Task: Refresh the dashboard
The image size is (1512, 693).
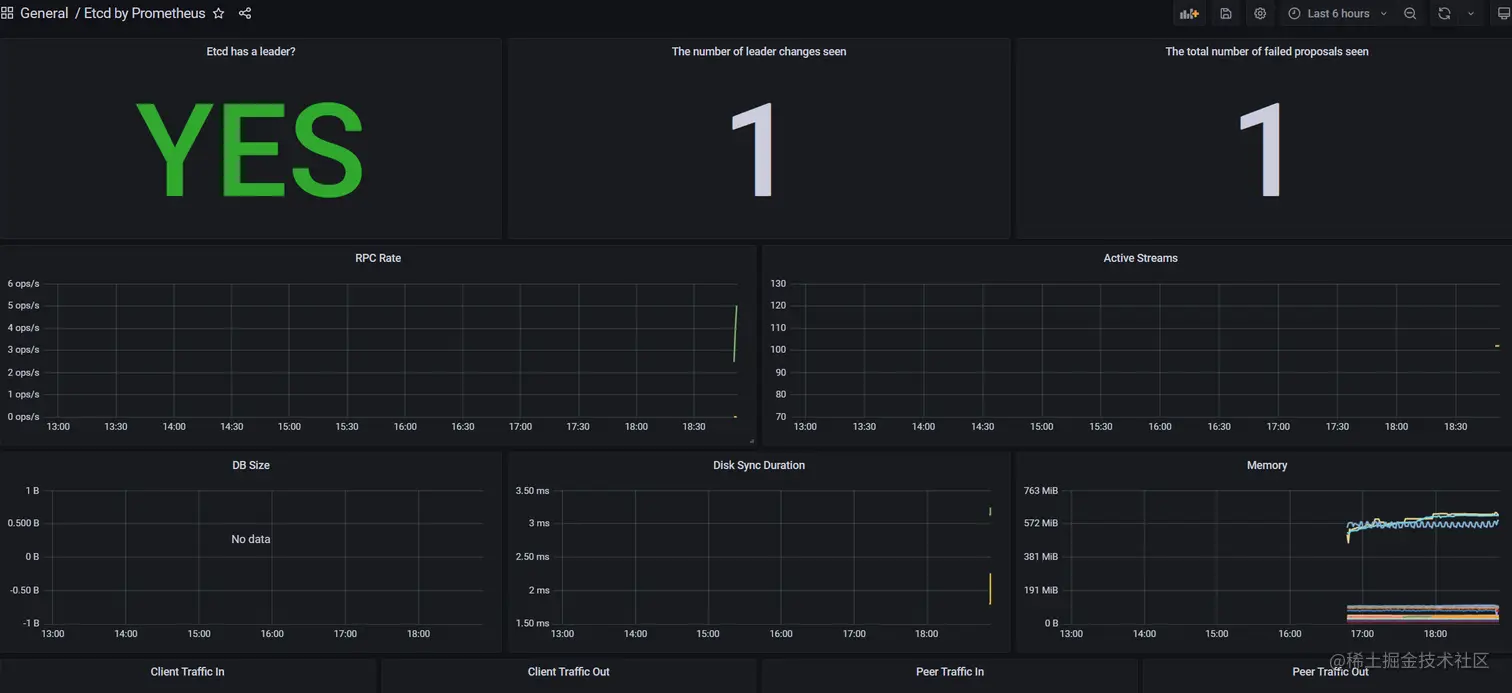Action: [x=1444, y=14]
